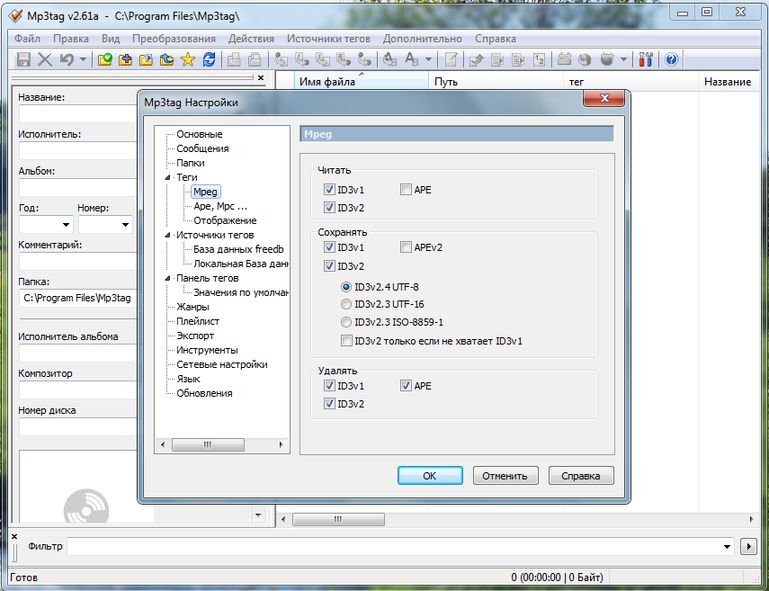
Task: Open the blue Help question mark icon
Action: 671,60
